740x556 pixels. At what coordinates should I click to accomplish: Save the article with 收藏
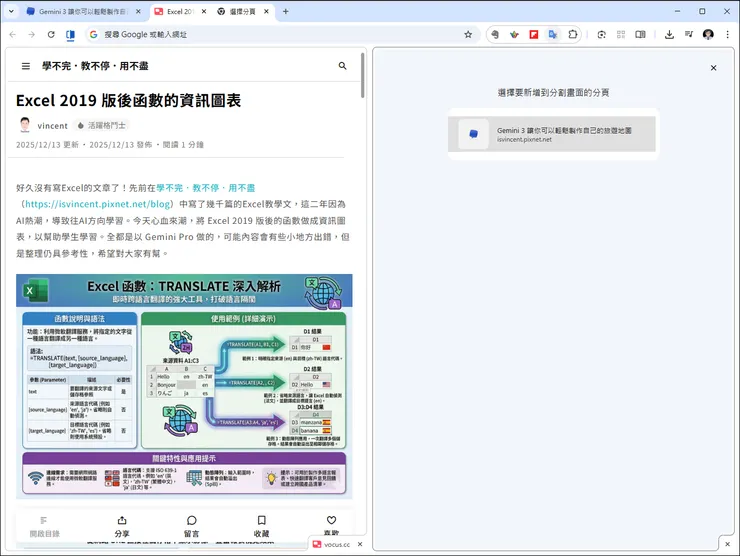pos(261,527)
